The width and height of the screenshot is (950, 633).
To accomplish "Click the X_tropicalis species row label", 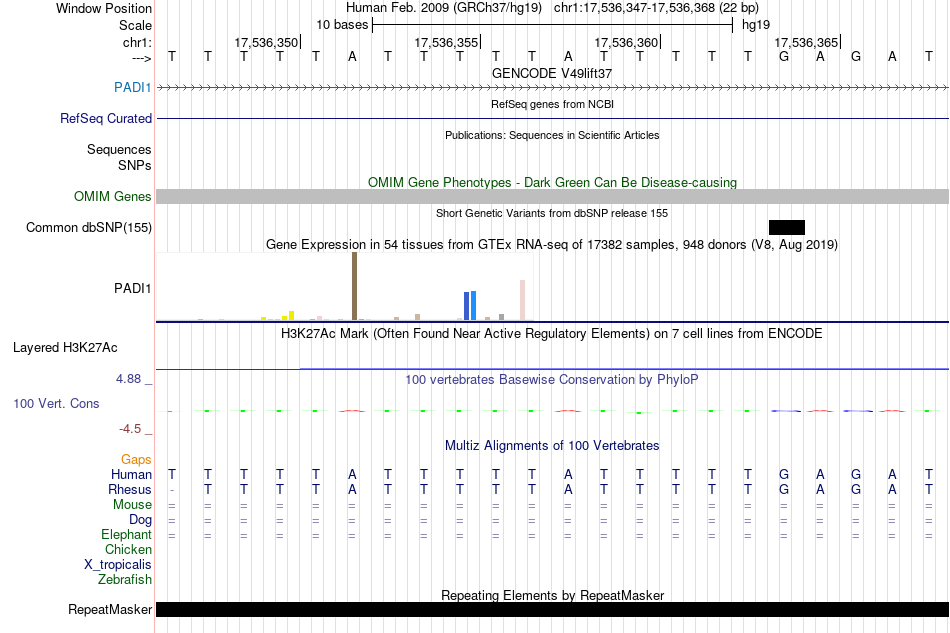I will (x=118, y=564).
